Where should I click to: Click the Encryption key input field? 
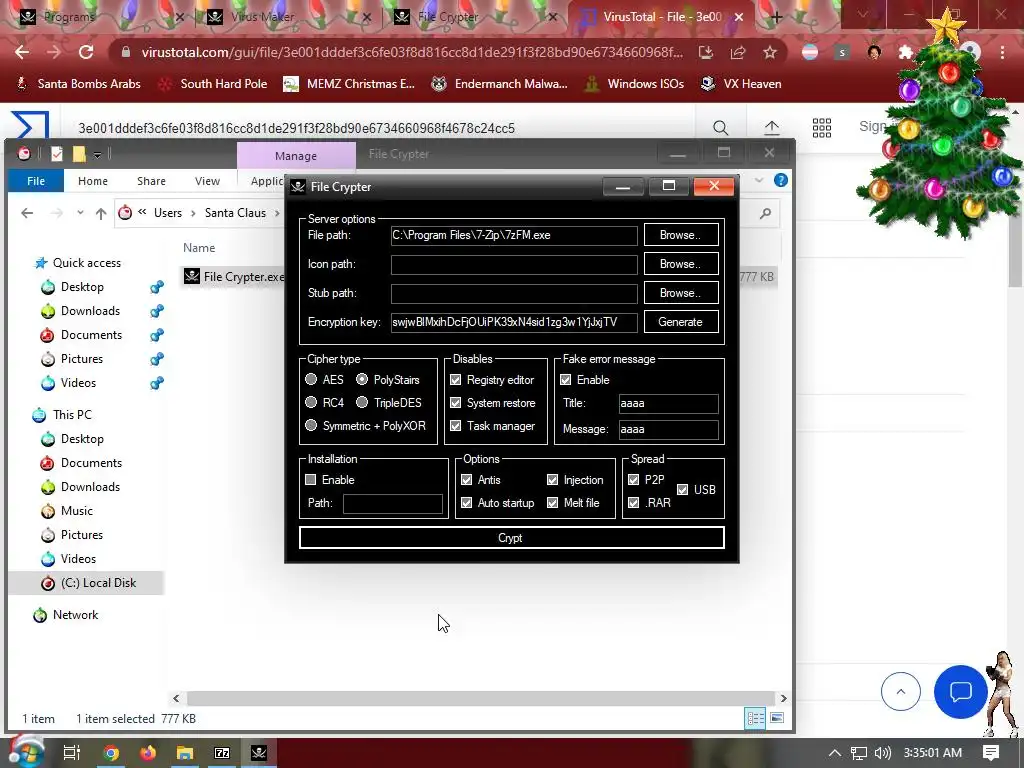[x=514, y=321]
